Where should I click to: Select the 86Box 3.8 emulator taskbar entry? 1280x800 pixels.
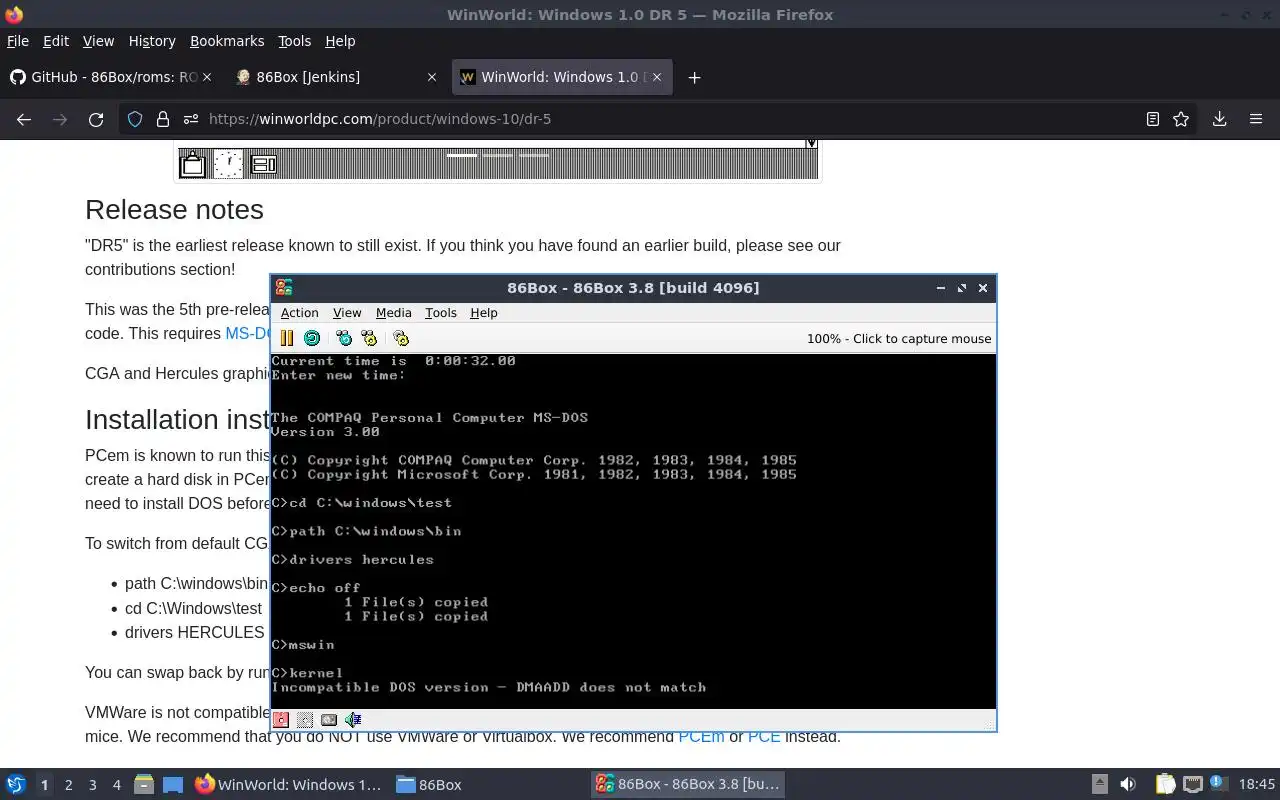688,784
